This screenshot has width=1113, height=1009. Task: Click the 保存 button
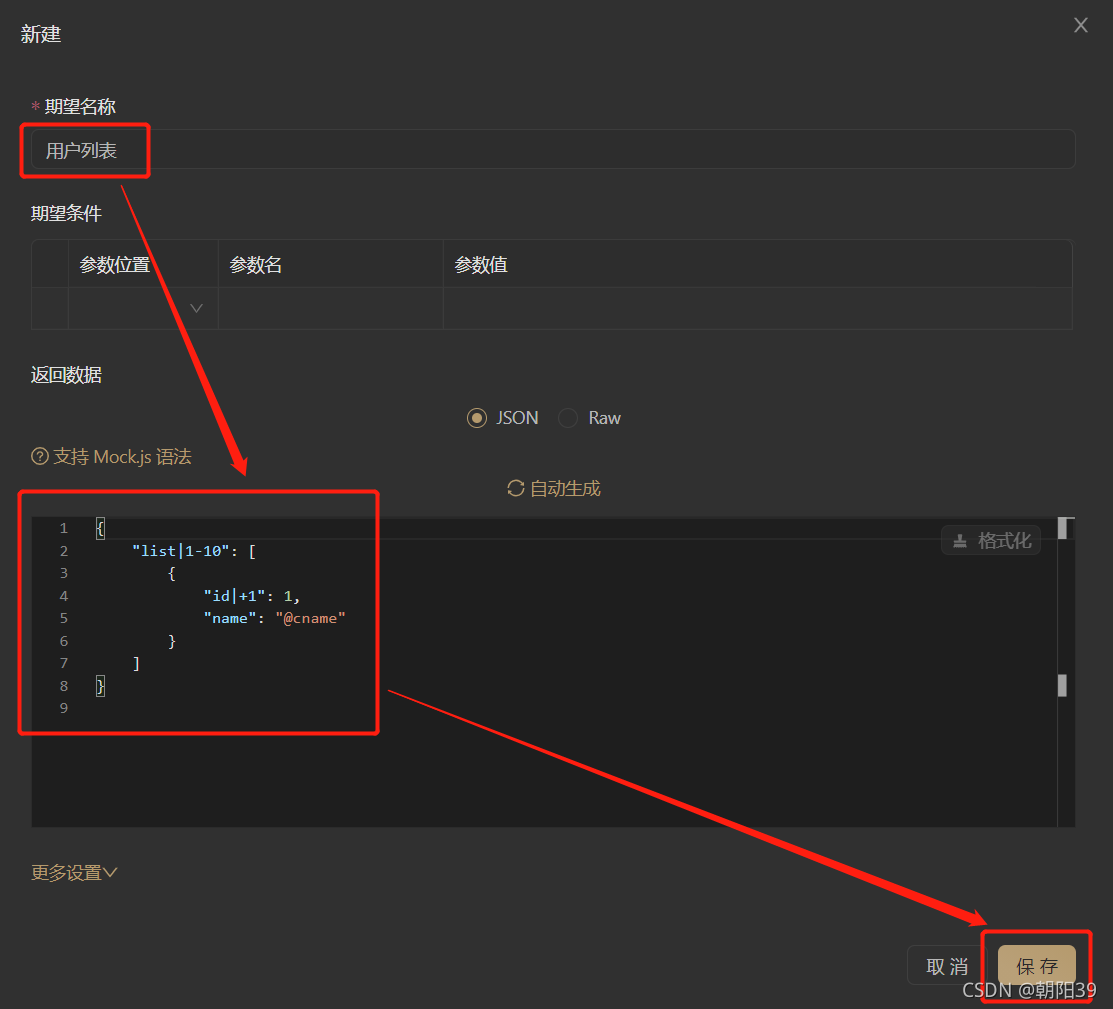(1037, 965)
